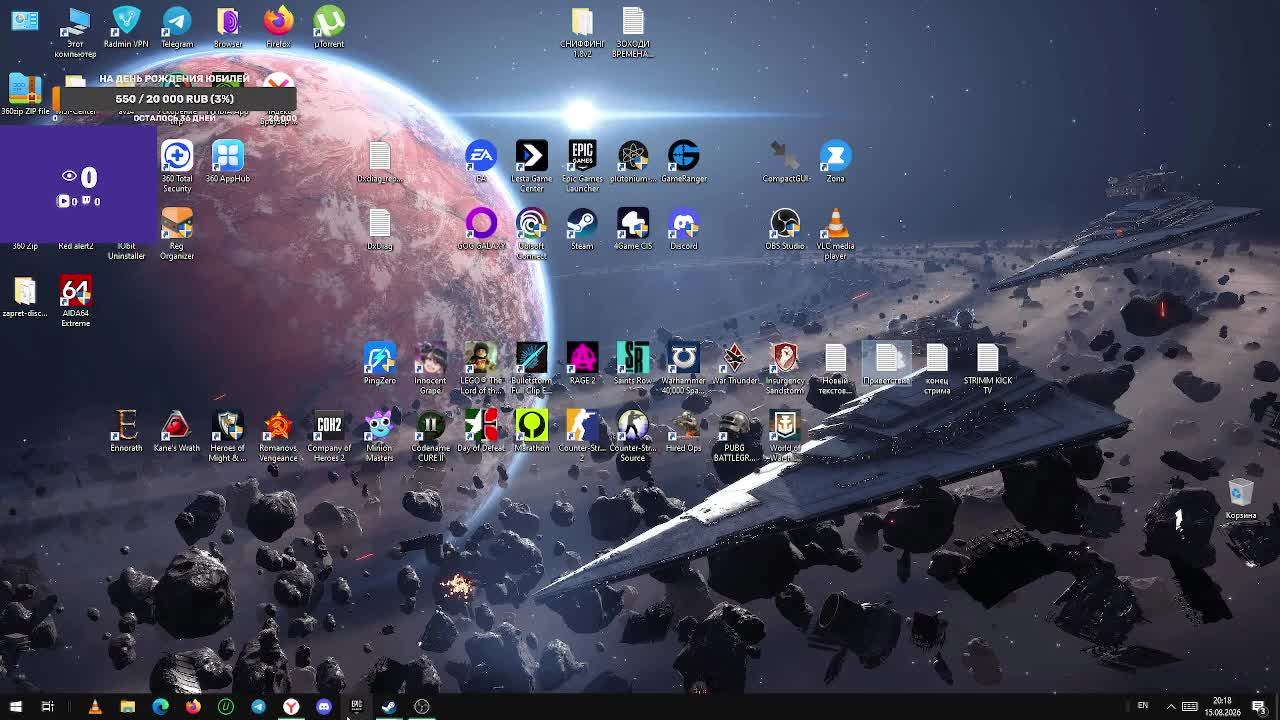
Task: Select the Insurgency Sandstorm icon
Action: (785, 368)
